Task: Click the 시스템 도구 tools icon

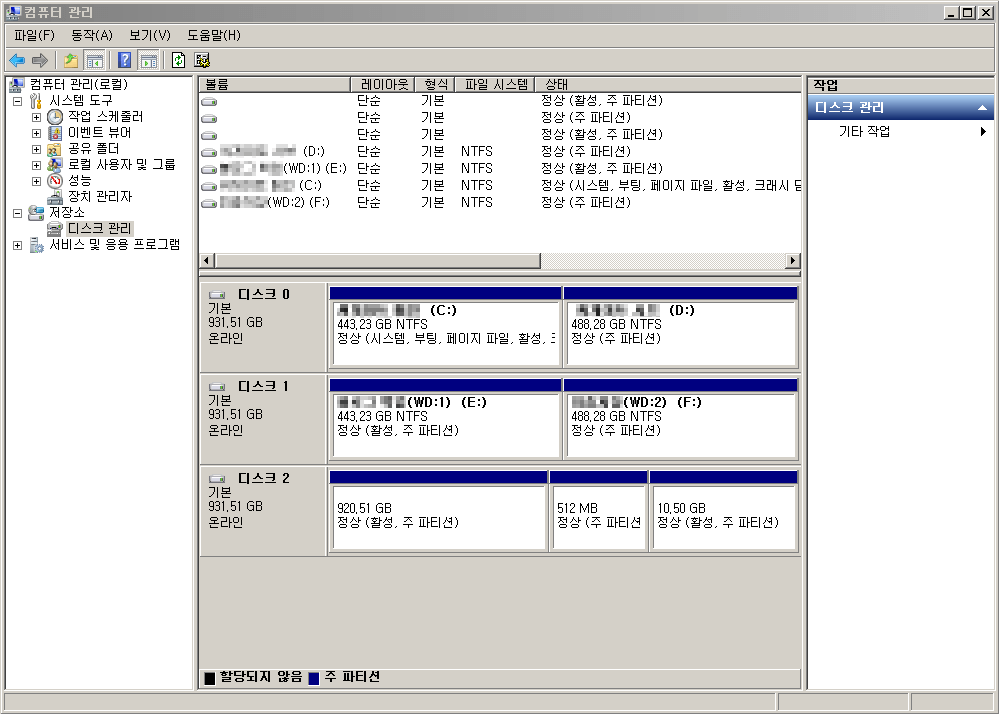Action: pos(36,101)
